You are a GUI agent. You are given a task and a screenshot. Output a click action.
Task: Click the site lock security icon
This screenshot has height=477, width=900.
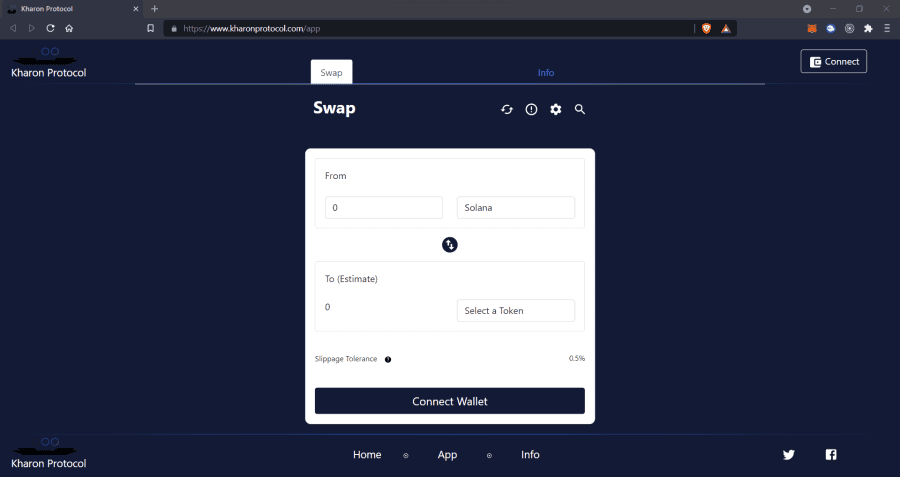click(174, 28)
